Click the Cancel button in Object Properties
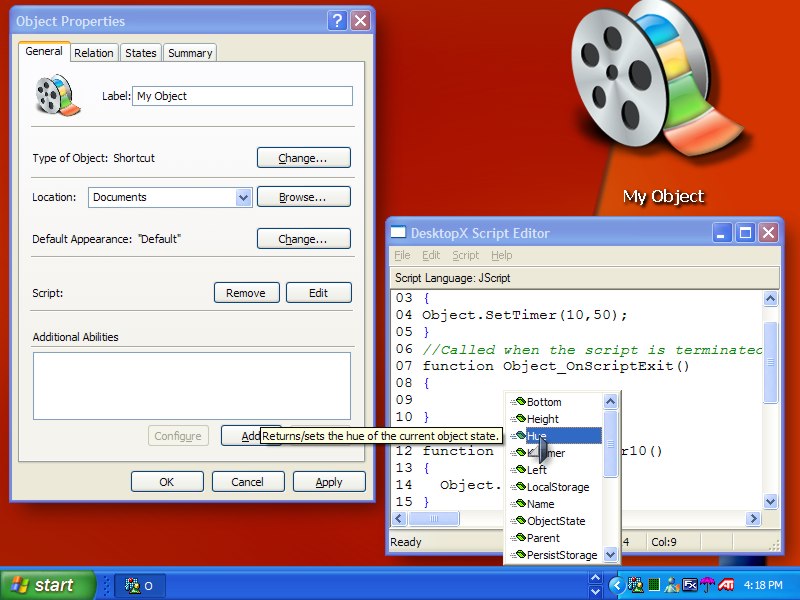800x600 pixels. 247,482
